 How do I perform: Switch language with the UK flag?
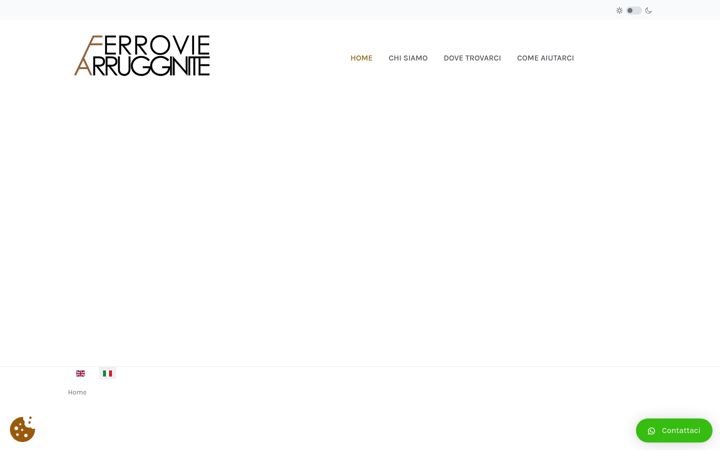pyautogui.click(x=80, y=373)
